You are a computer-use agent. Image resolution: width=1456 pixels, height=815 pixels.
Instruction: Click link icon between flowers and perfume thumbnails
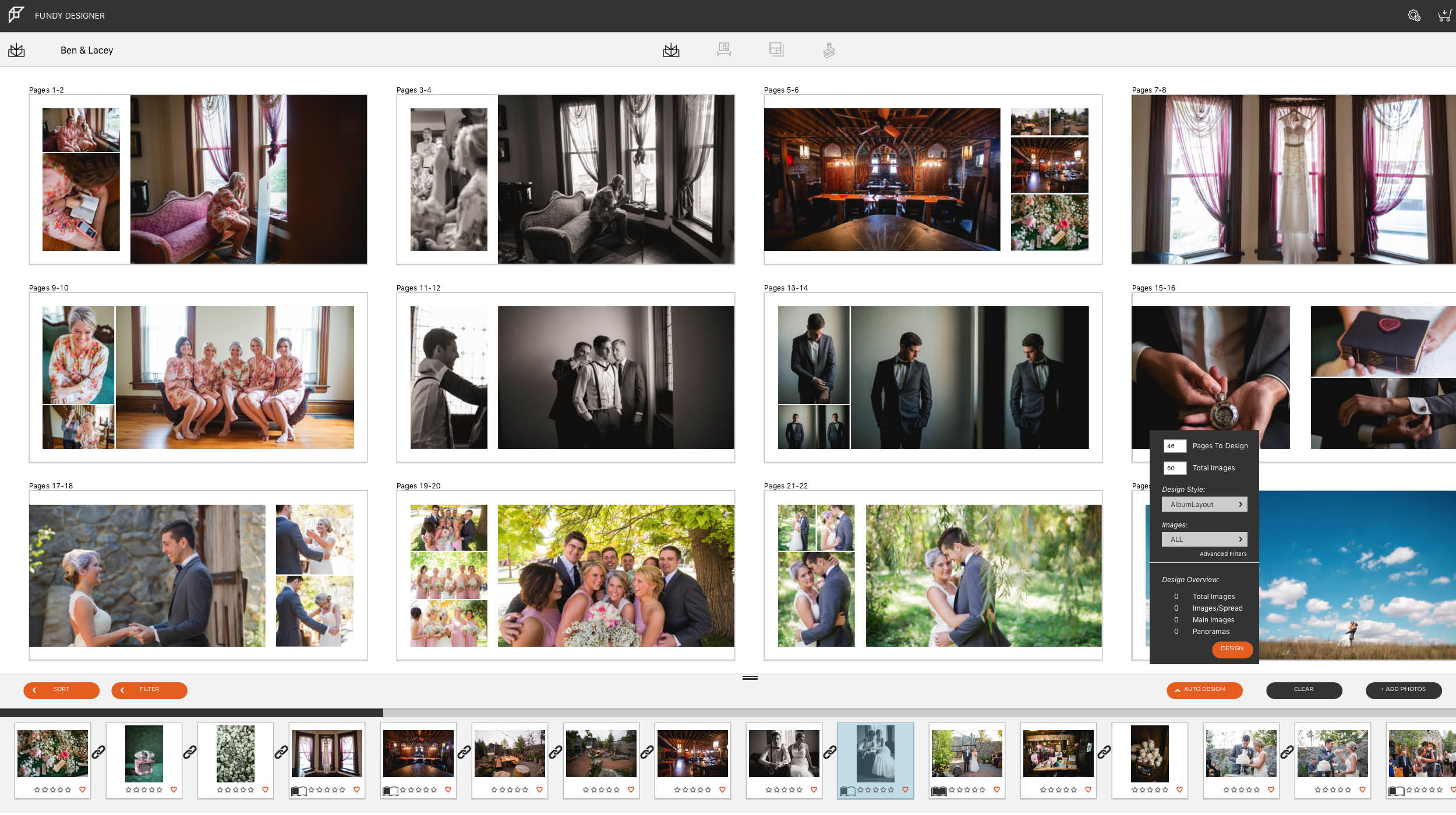click(x=98, y=752)
